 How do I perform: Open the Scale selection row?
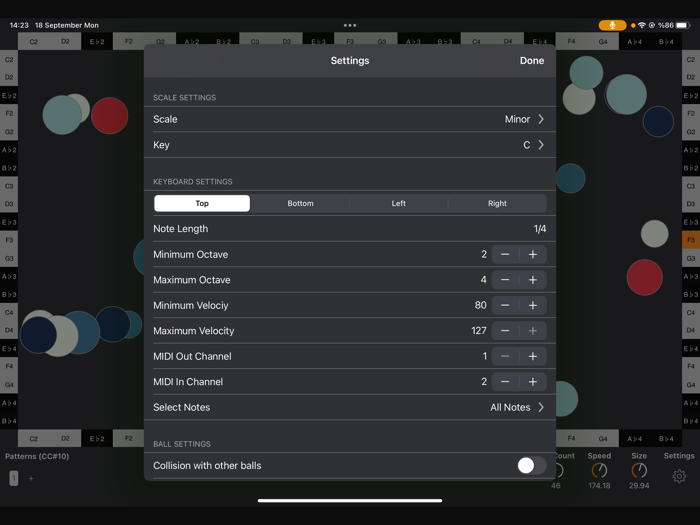(x=350, y=119)
